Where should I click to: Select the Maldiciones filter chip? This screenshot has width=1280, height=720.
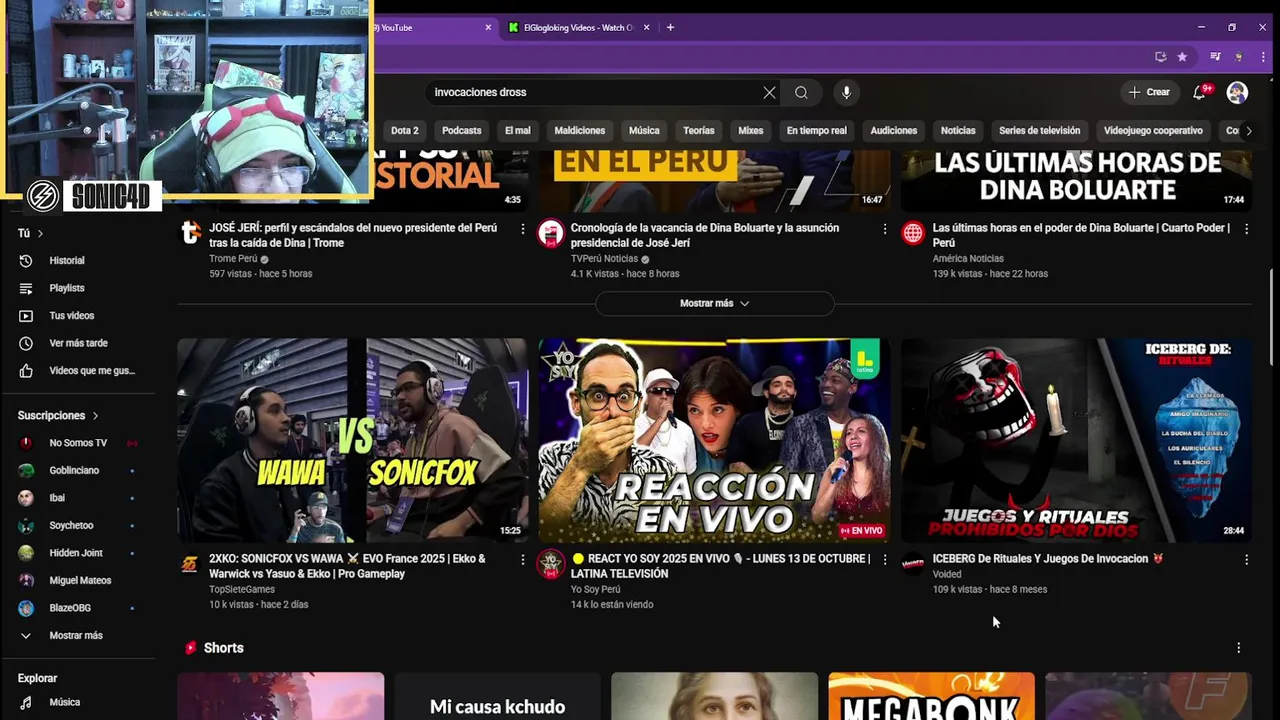tap(580, 130)
